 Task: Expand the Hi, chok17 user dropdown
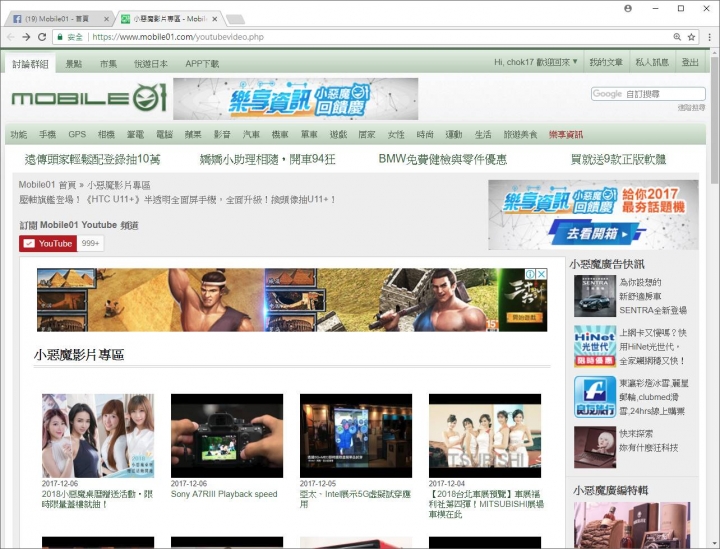tap(535, 62)
